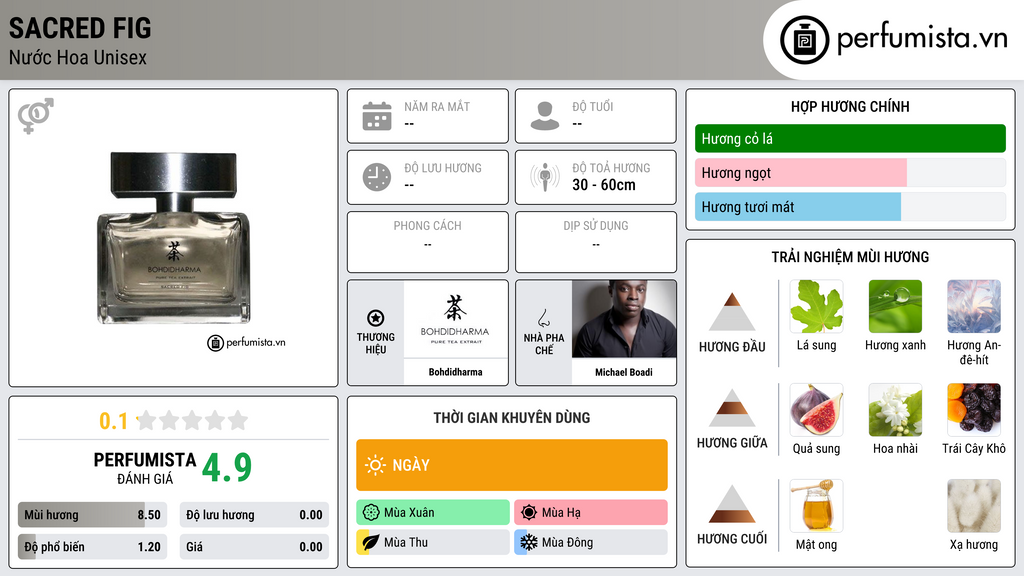Click the person icon for Độ Tuổi
1024x576 pixels.
coord(545,116)
